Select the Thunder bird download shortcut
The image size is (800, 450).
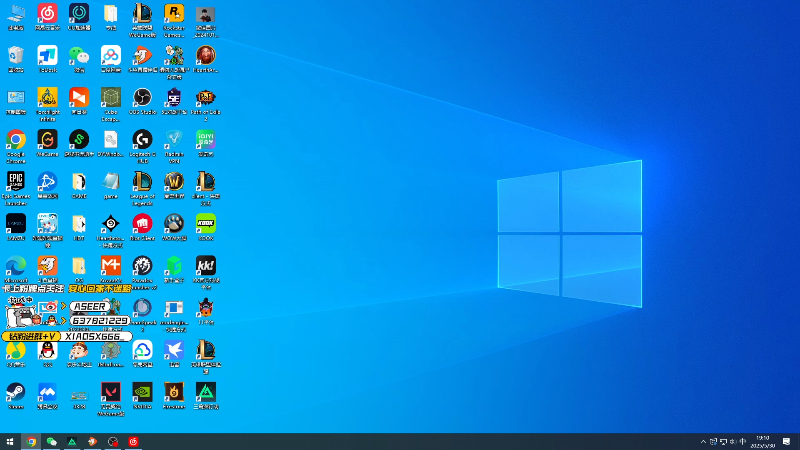click(174, 354)
